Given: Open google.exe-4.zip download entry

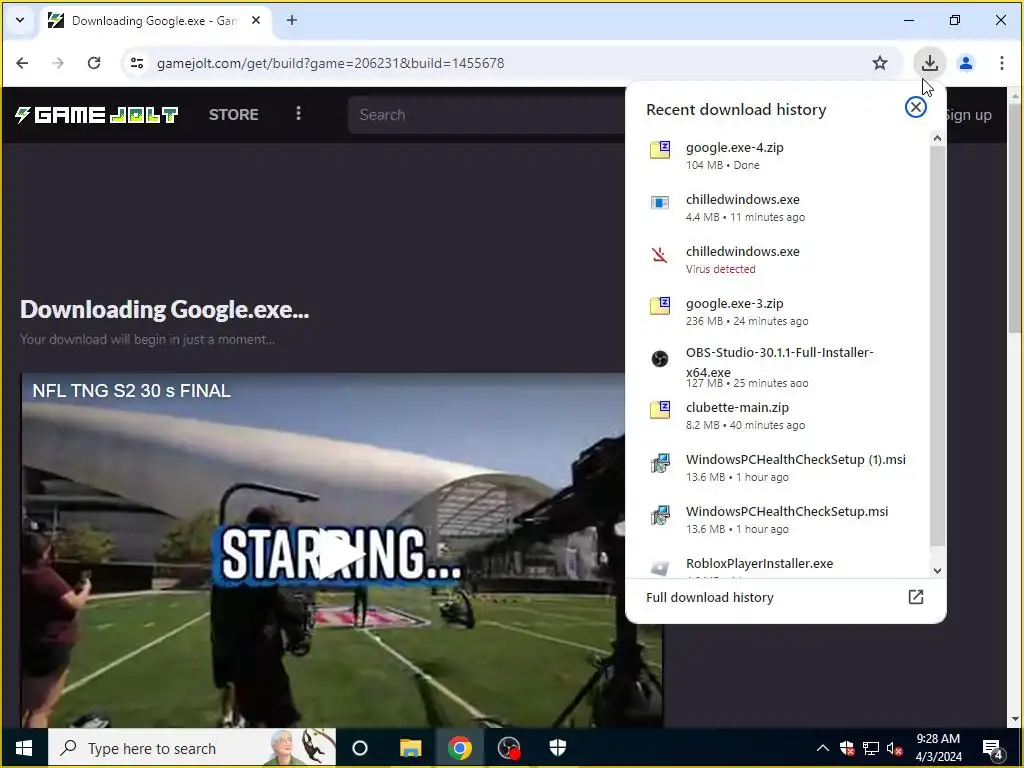Looking at the screenshot, I should 777,155.
